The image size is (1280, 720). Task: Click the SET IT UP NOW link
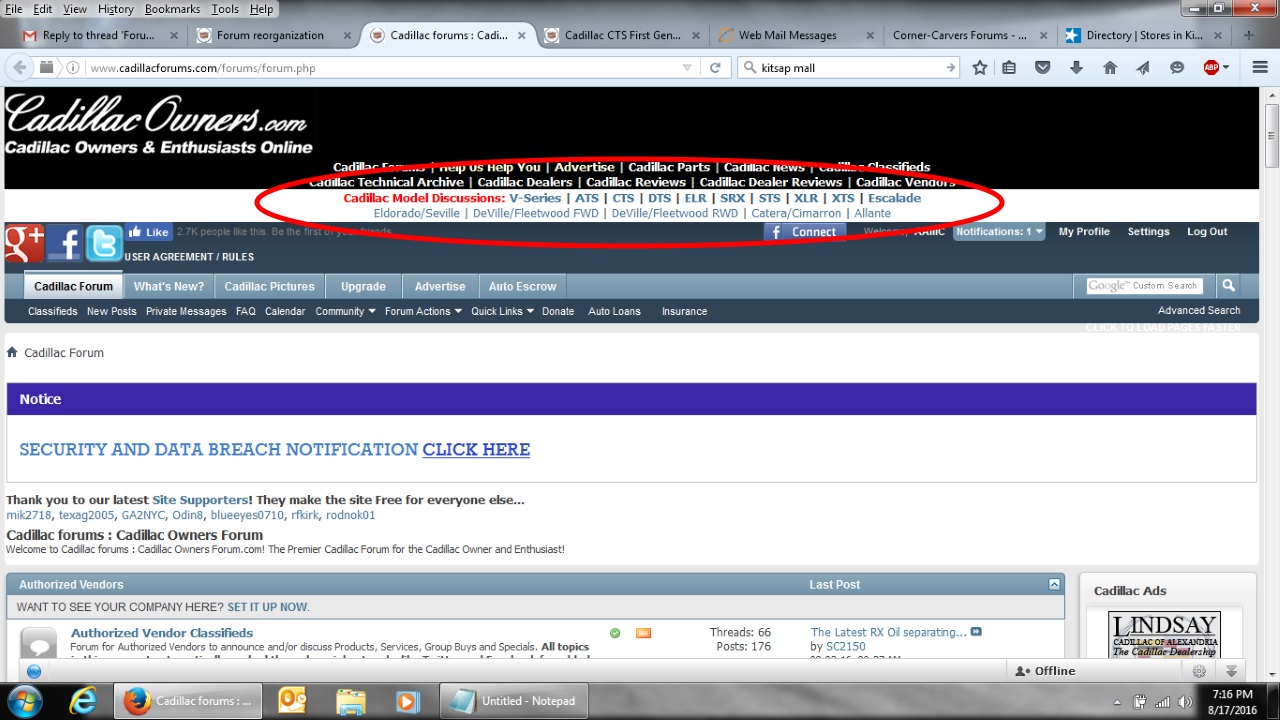268,607
